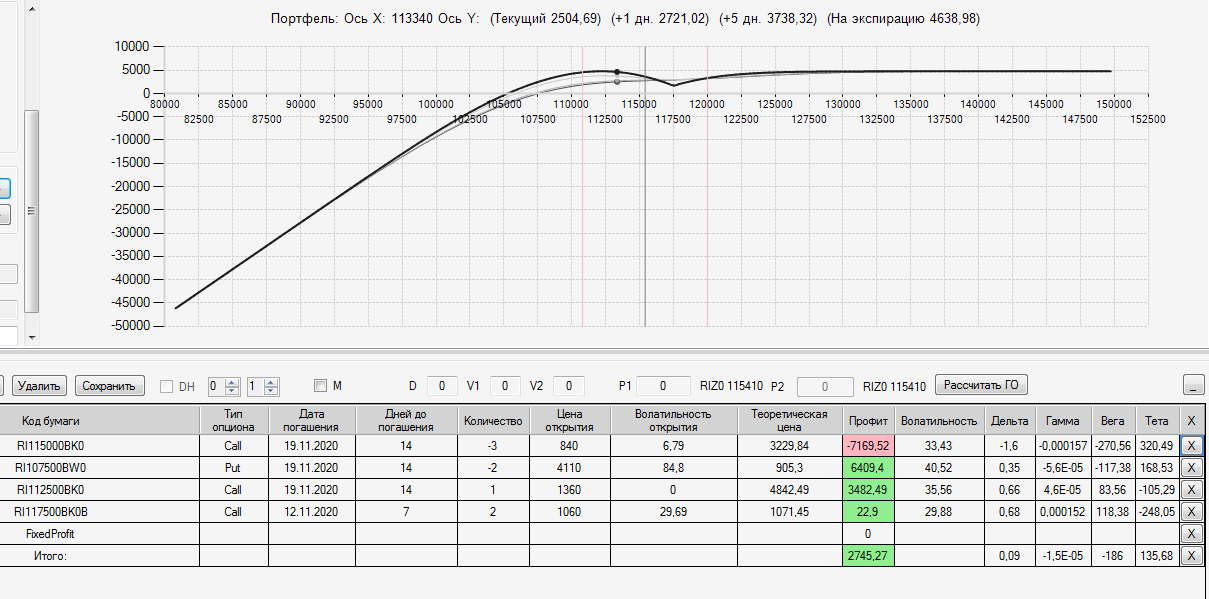Click the V1 input field
Screen dimensions: 1209x599
(505, 386)
